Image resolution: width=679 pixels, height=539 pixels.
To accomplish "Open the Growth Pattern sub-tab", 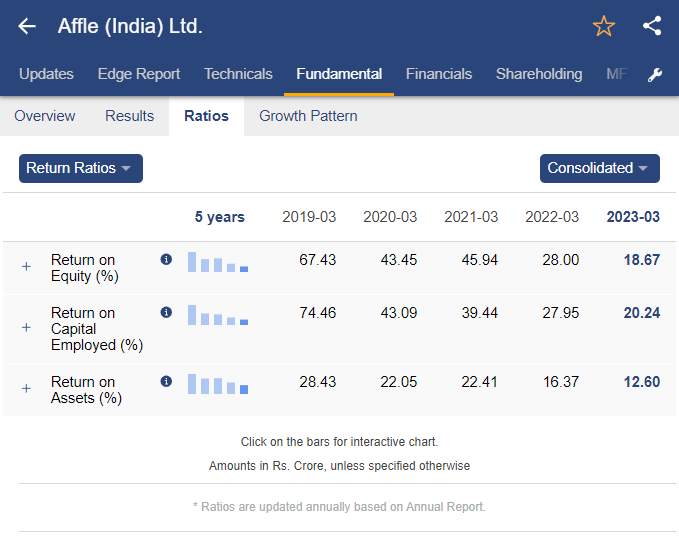I will point(308,116).
